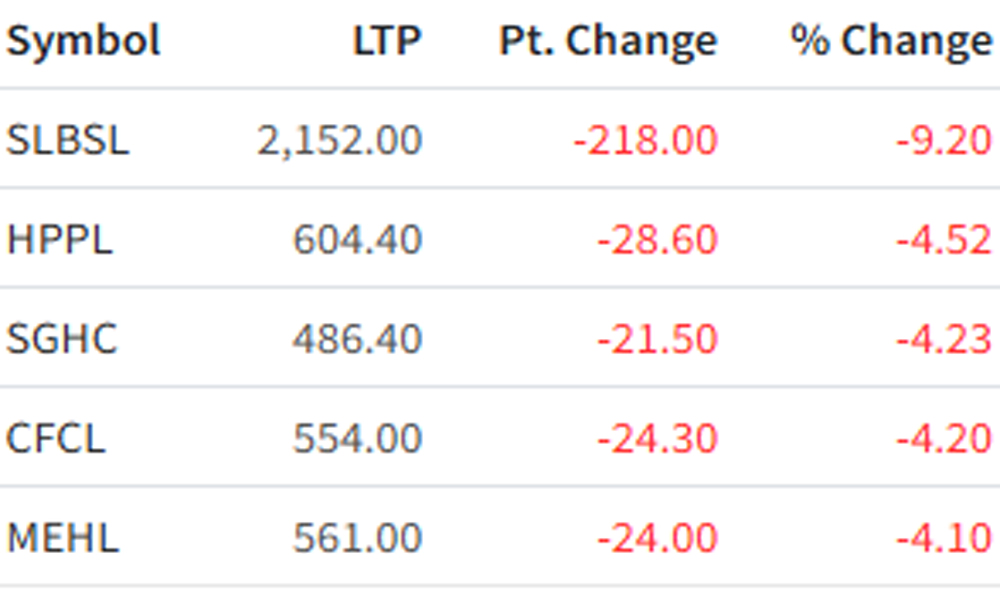Click SGHC's LTP value 486.40

(x=357, y=339)
